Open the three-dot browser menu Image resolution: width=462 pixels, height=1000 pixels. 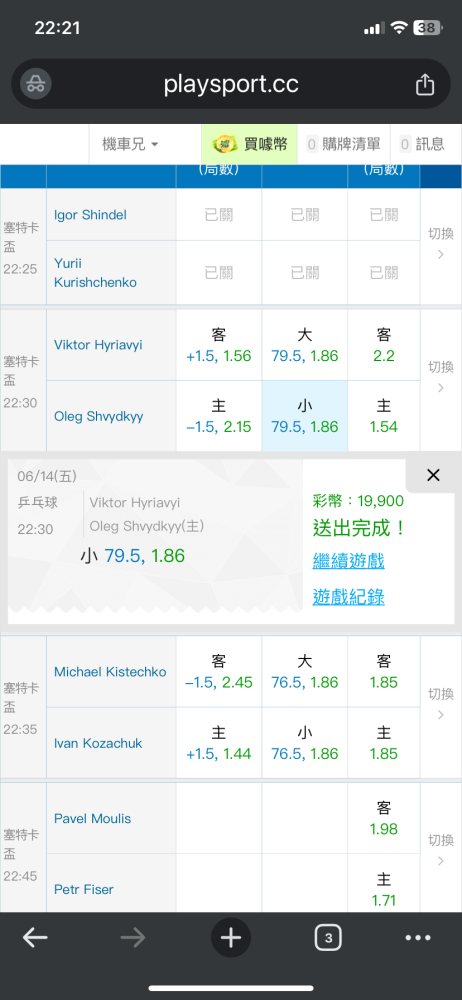point(418,938)
